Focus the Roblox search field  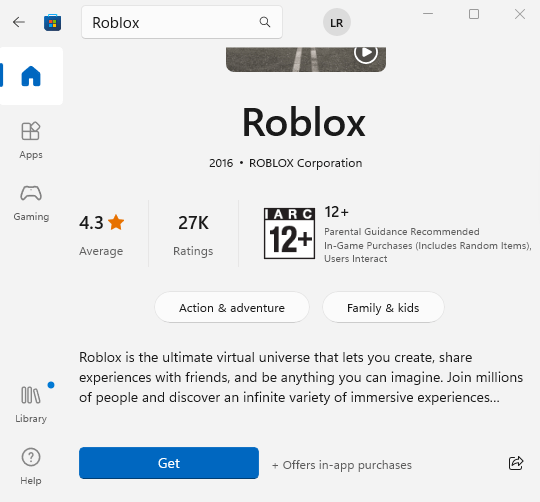(182, 22)
